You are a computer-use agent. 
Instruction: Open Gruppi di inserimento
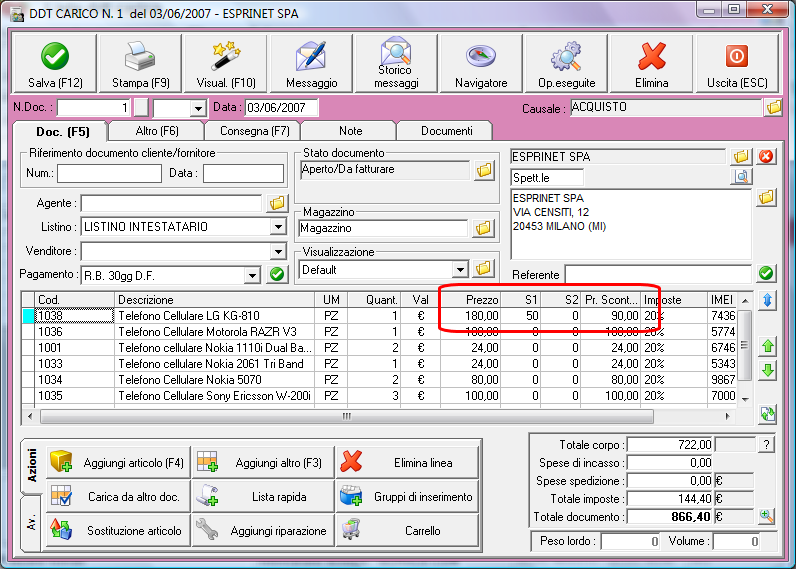tap(408, 496)
